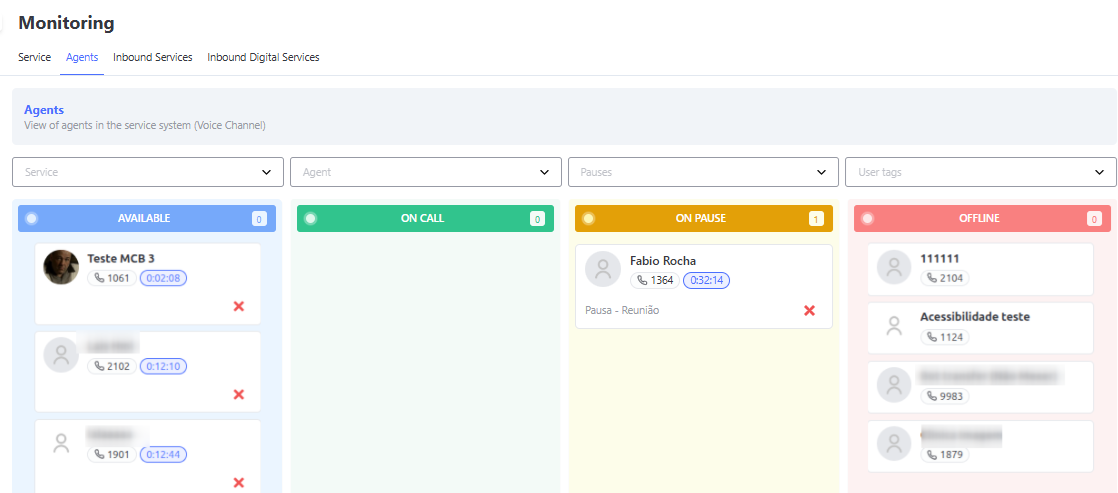Click the phone extension 1061 badge
The image size is (1118, 493).
point(112,278)
